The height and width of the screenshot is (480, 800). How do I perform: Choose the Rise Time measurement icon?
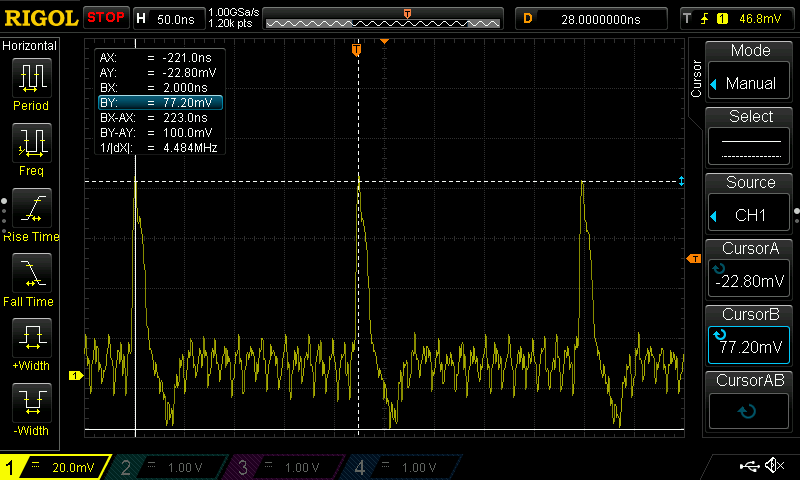click(x=30, y=213)
